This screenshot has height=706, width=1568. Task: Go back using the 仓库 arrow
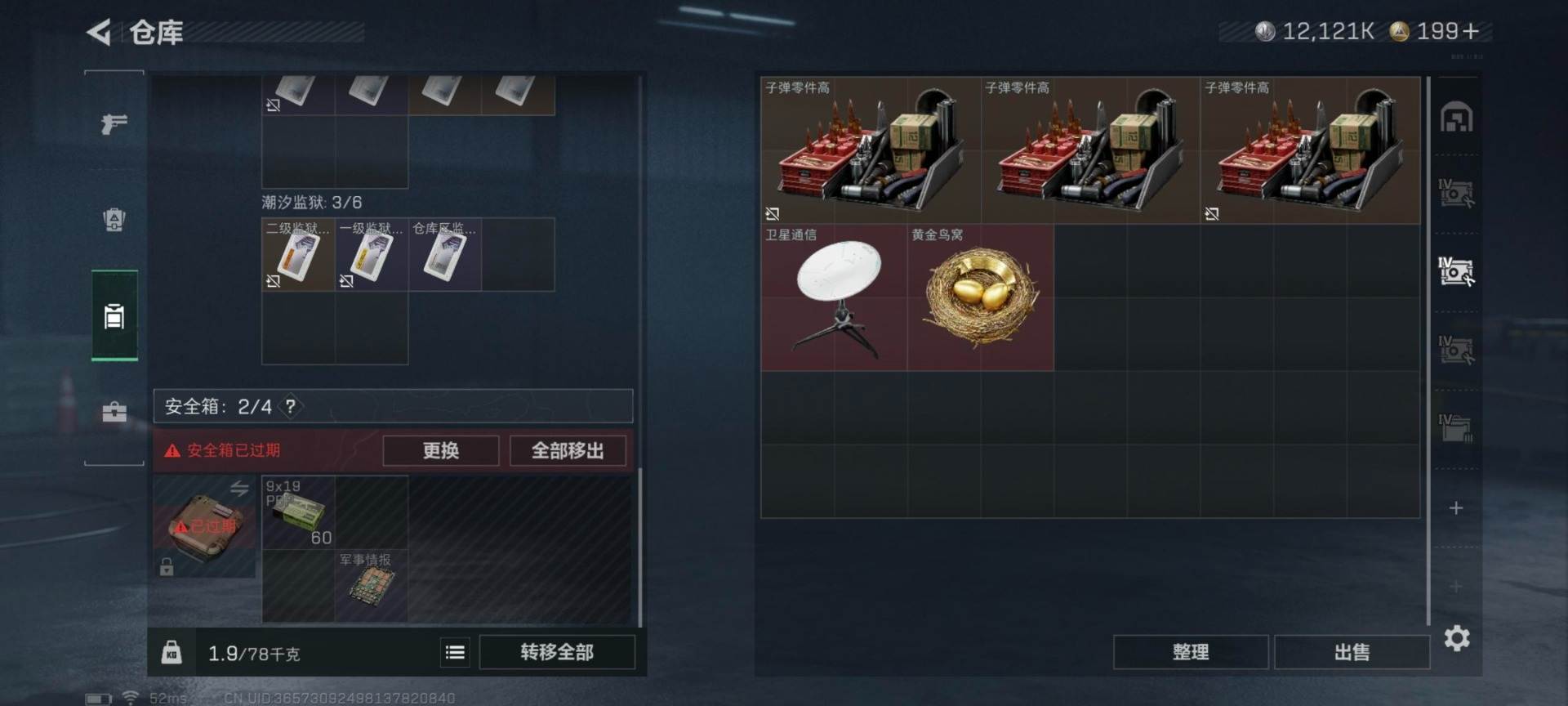click(99, 33)
